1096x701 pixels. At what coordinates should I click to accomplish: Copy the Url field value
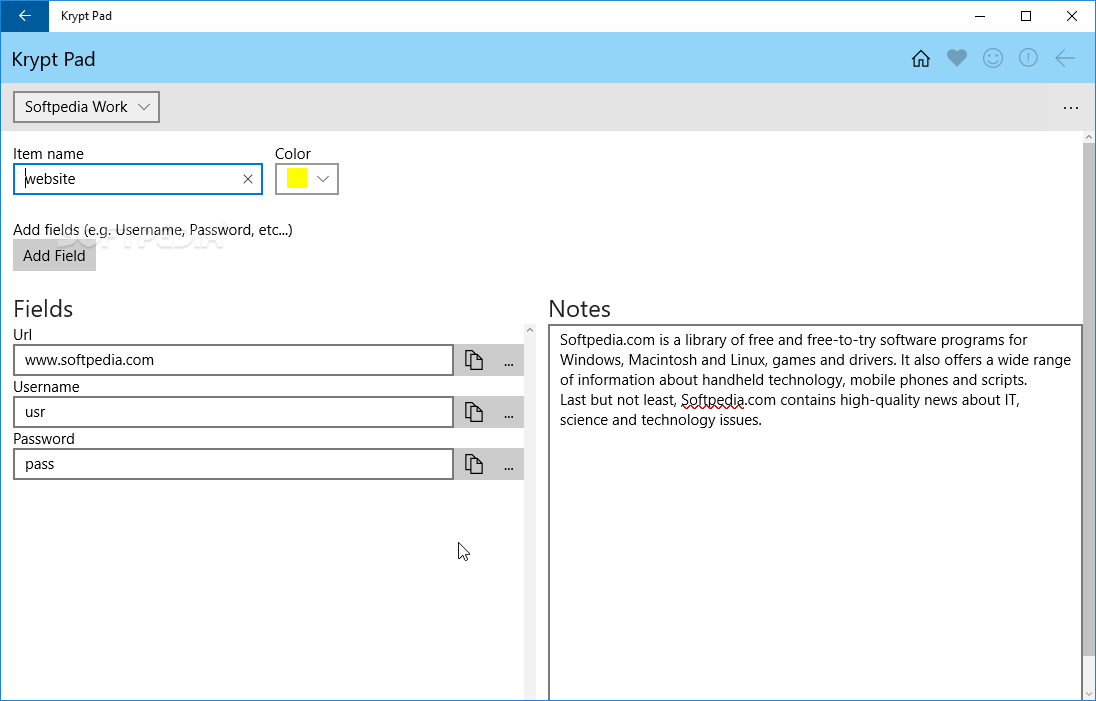tap(474, 360)
